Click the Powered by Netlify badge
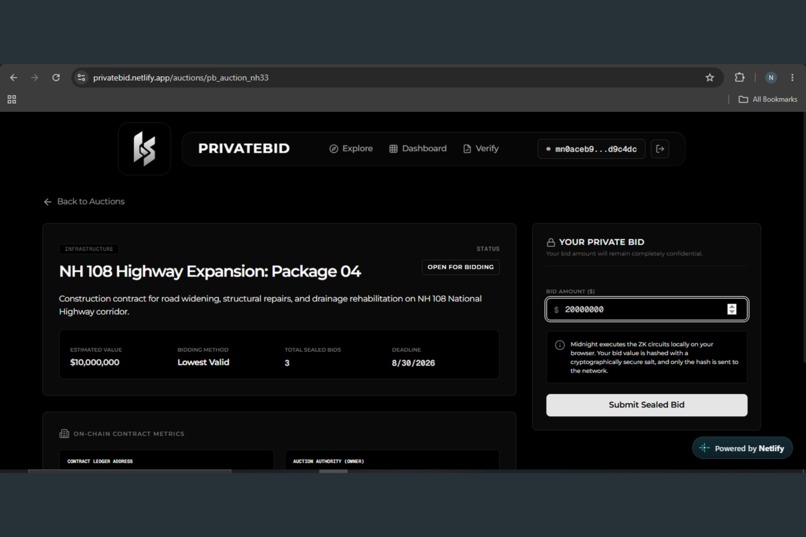This screenshot has height=537, width=806. (x=742, y=448)
